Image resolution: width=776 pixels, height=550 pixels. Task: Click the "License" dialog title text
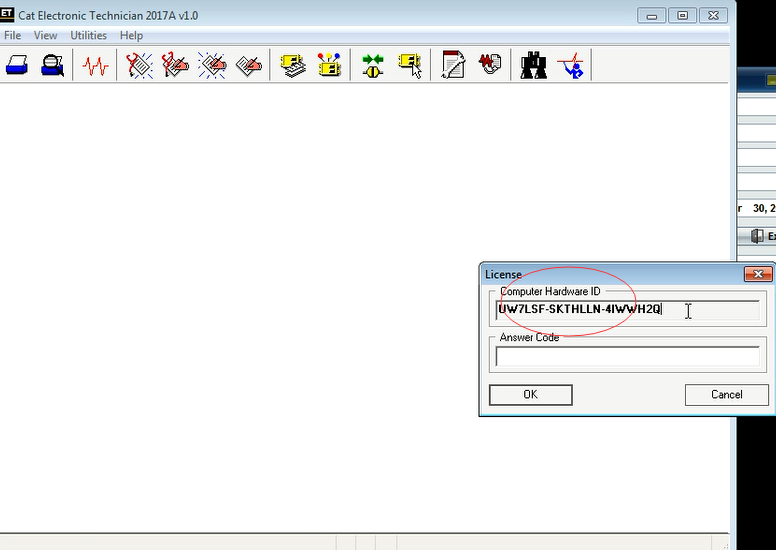coord(503,274)
